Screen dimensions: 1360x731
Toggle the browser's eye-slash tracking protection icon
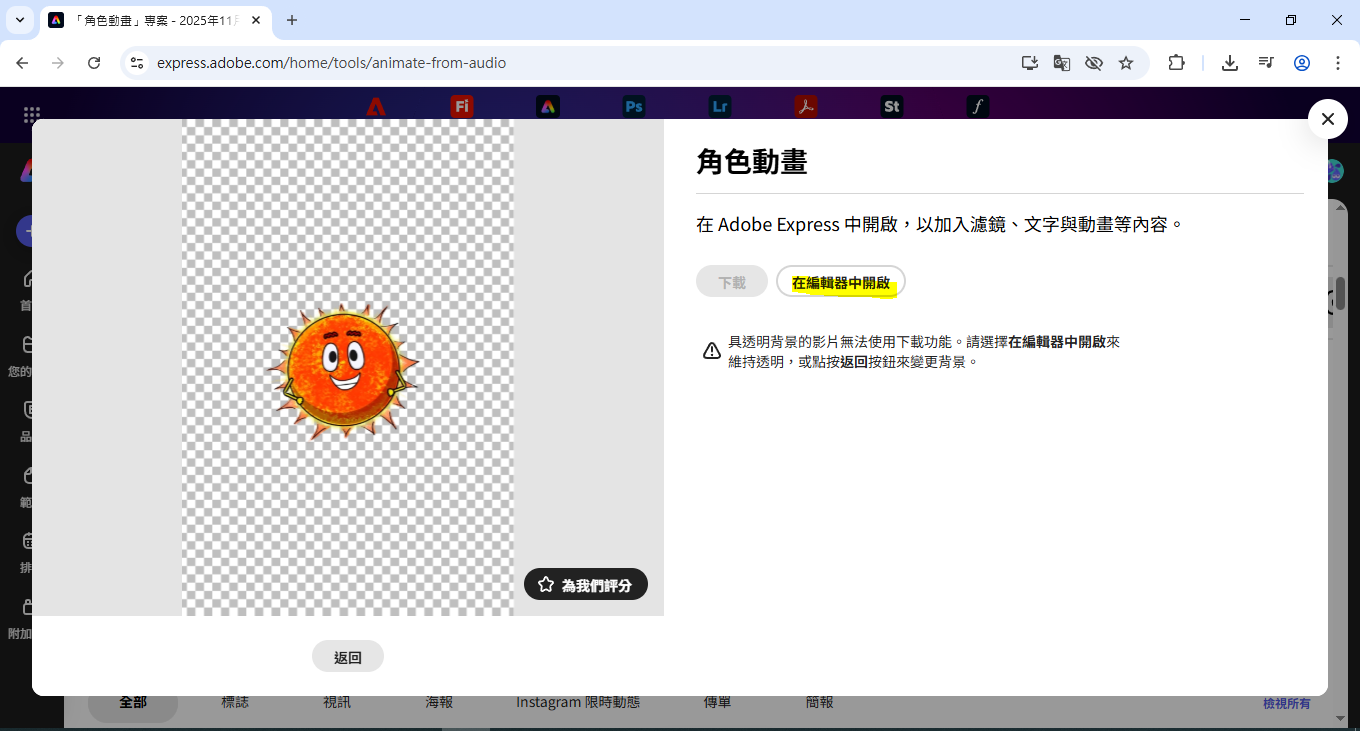coord(1094,63)
